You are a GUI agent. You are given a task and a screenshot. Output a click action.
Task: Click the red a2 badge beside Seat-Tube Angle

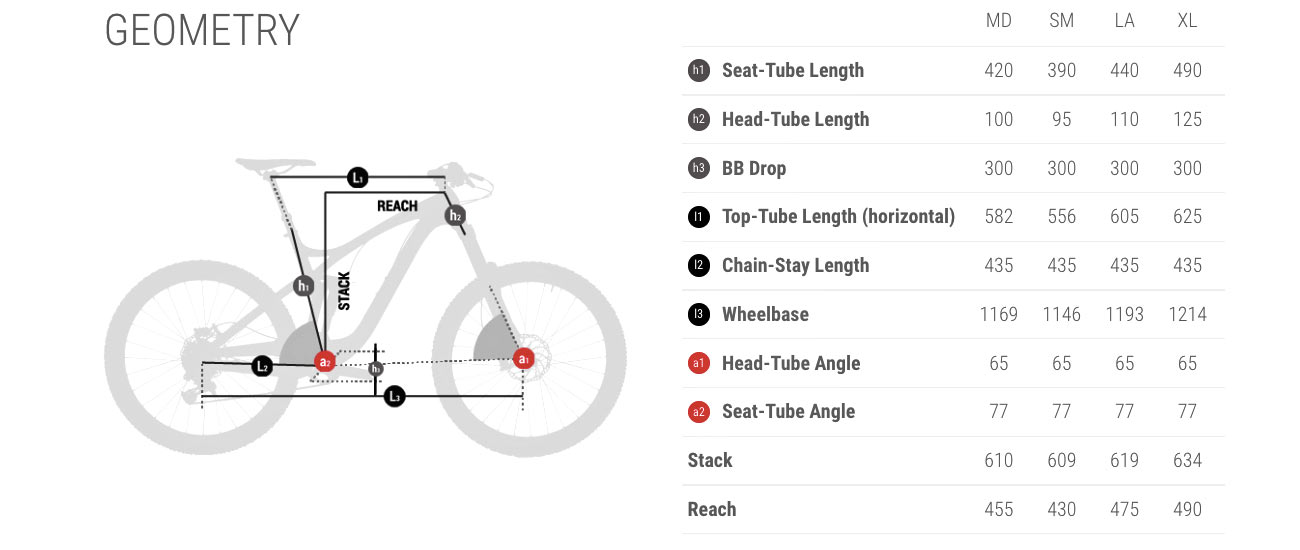click(x=699, y=412)
